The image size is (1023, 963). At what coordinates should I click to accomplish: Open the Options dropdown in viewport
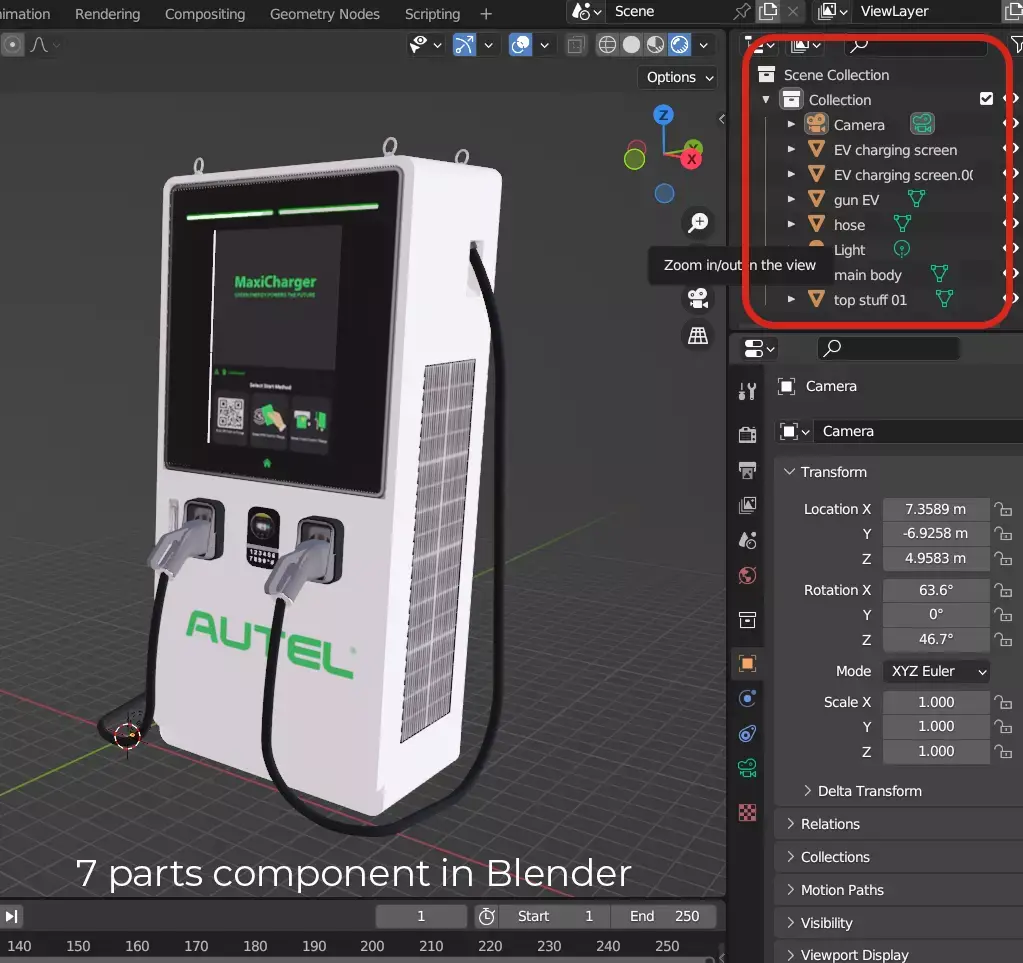coord(679,78)
